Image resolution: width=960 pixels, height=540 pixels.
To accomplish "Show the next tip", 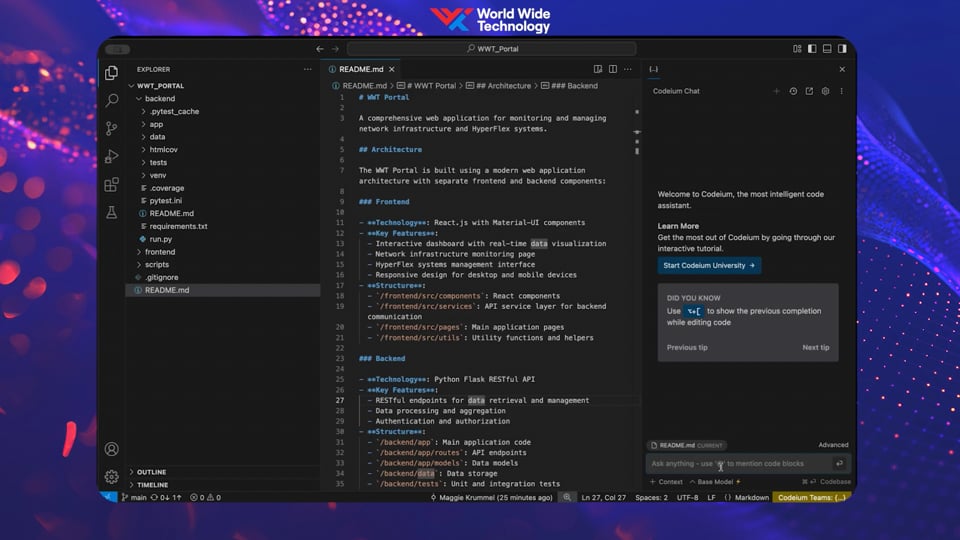I will [816, 347].
